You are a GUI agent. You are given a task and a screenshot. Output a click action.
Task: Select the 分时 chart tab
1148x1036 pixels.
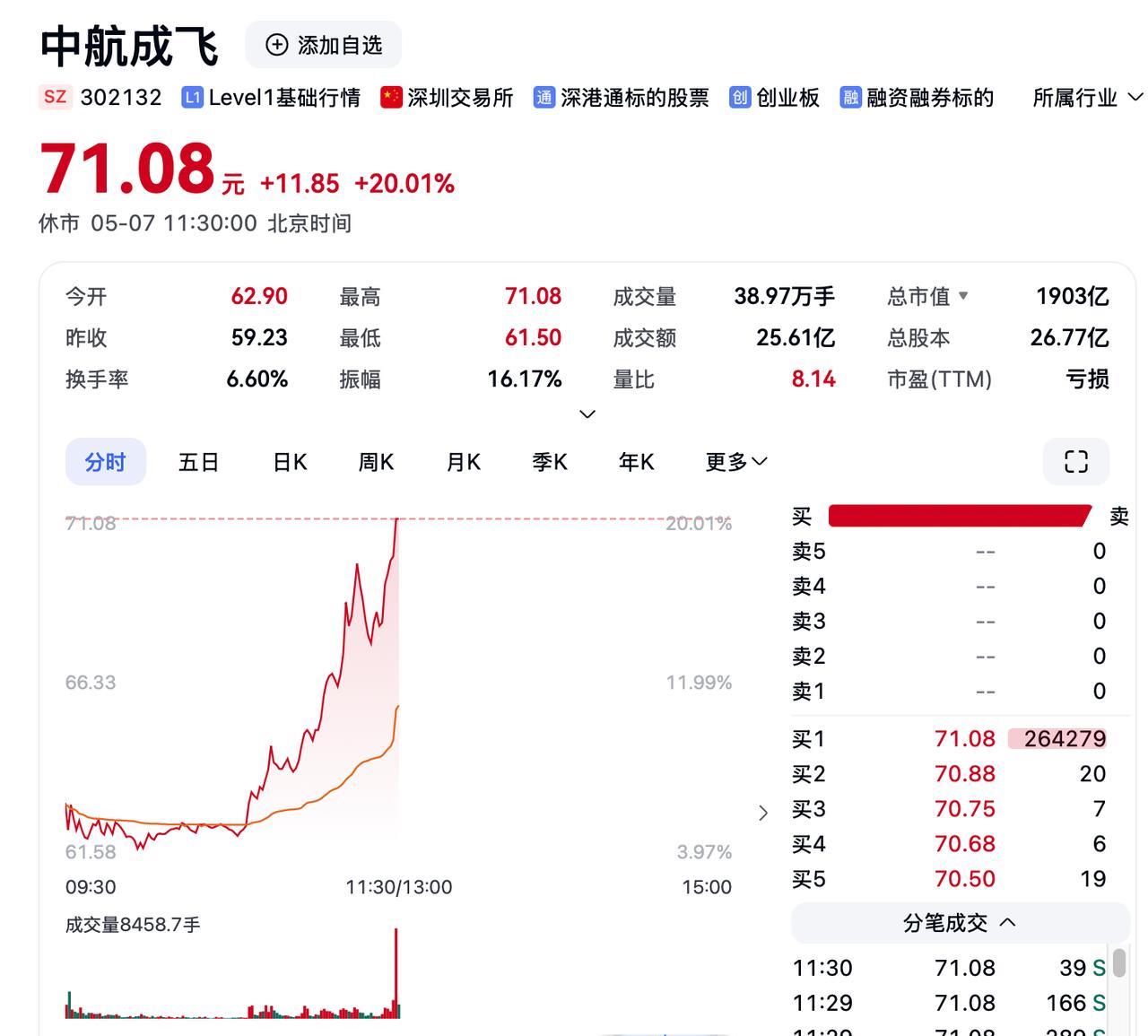(105, 462)
